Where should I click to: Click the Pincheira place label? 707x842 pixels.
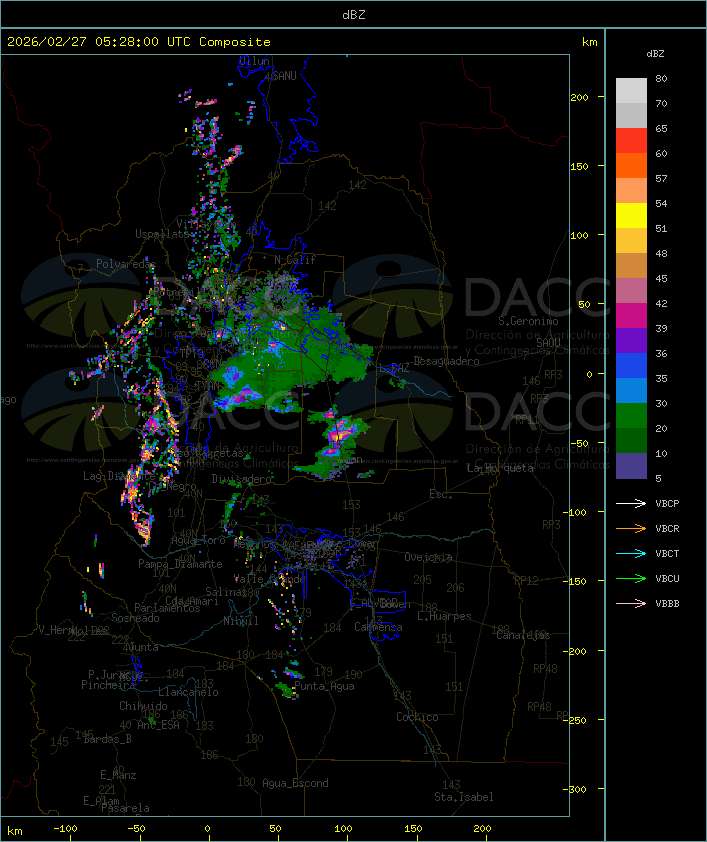tap(108, 685)
